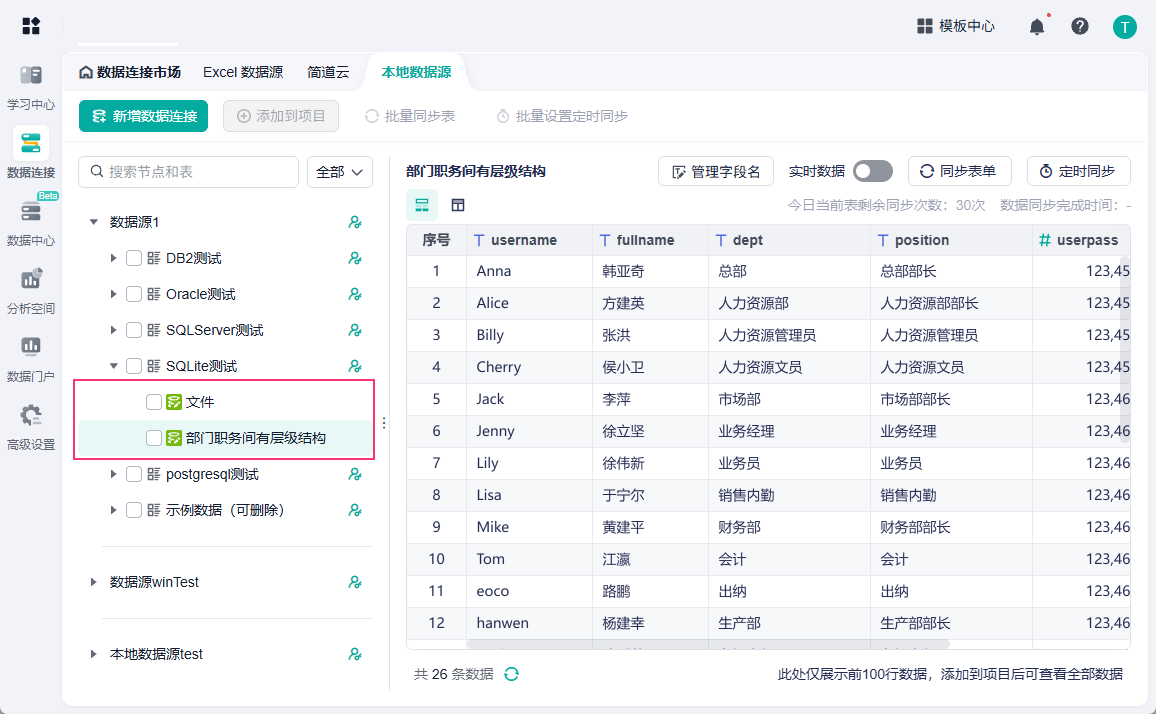Select the 文件 table row
Screen dimensions: 1156x714
225,402
